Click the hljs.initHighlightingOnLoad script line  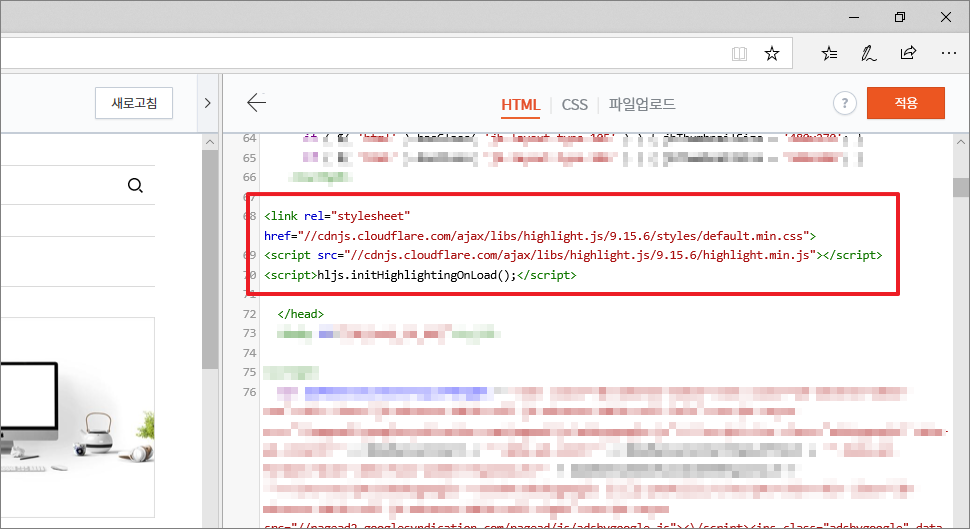(x=420, y=275)
